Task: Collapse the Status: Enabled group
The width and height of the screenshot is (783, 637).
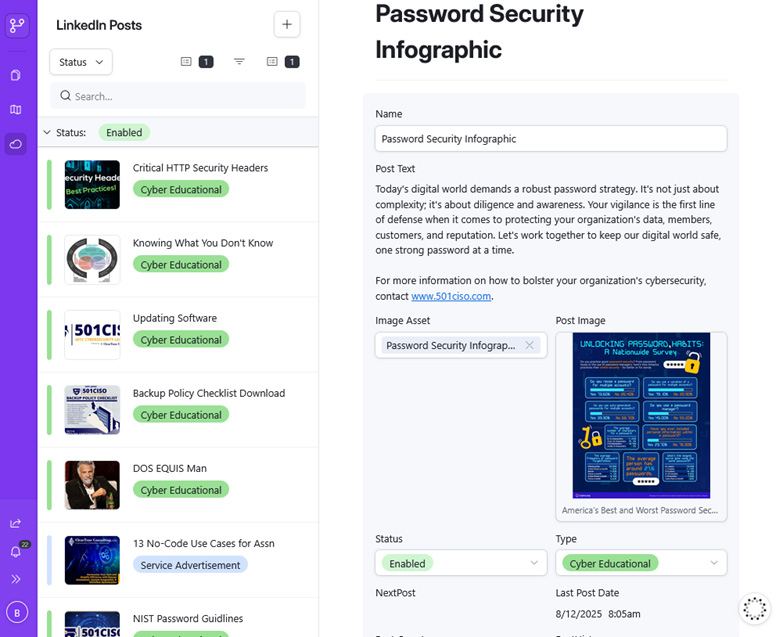Action: coord(47,132)
